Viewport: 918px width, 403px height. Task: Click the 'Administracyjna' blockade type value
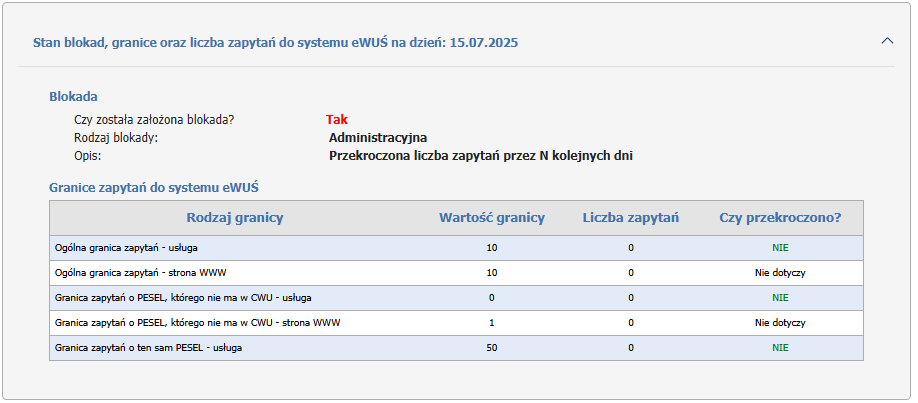[x=378, y=138]
